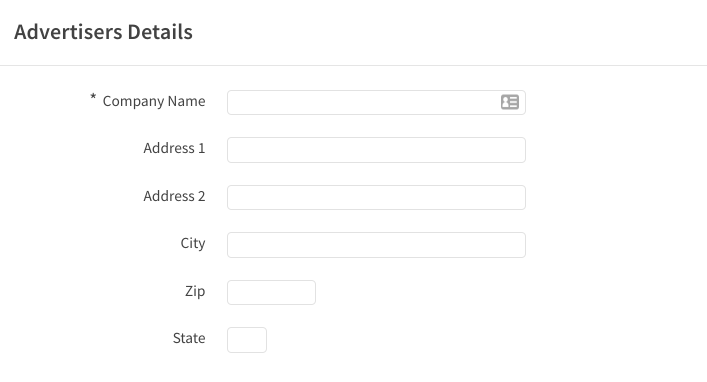Select the Address 2 label
This screenshot has width=707, height=382.
(x=174, y=196)
